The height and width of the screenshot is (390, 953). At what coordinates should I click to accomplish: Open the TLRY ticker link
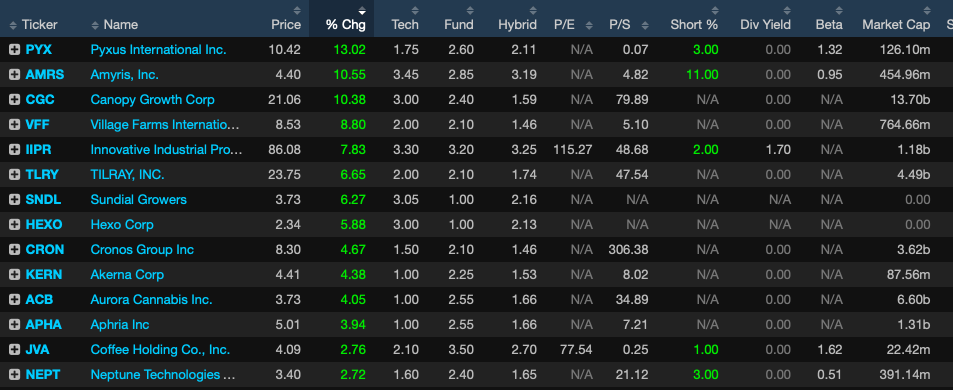click(42, 174)
